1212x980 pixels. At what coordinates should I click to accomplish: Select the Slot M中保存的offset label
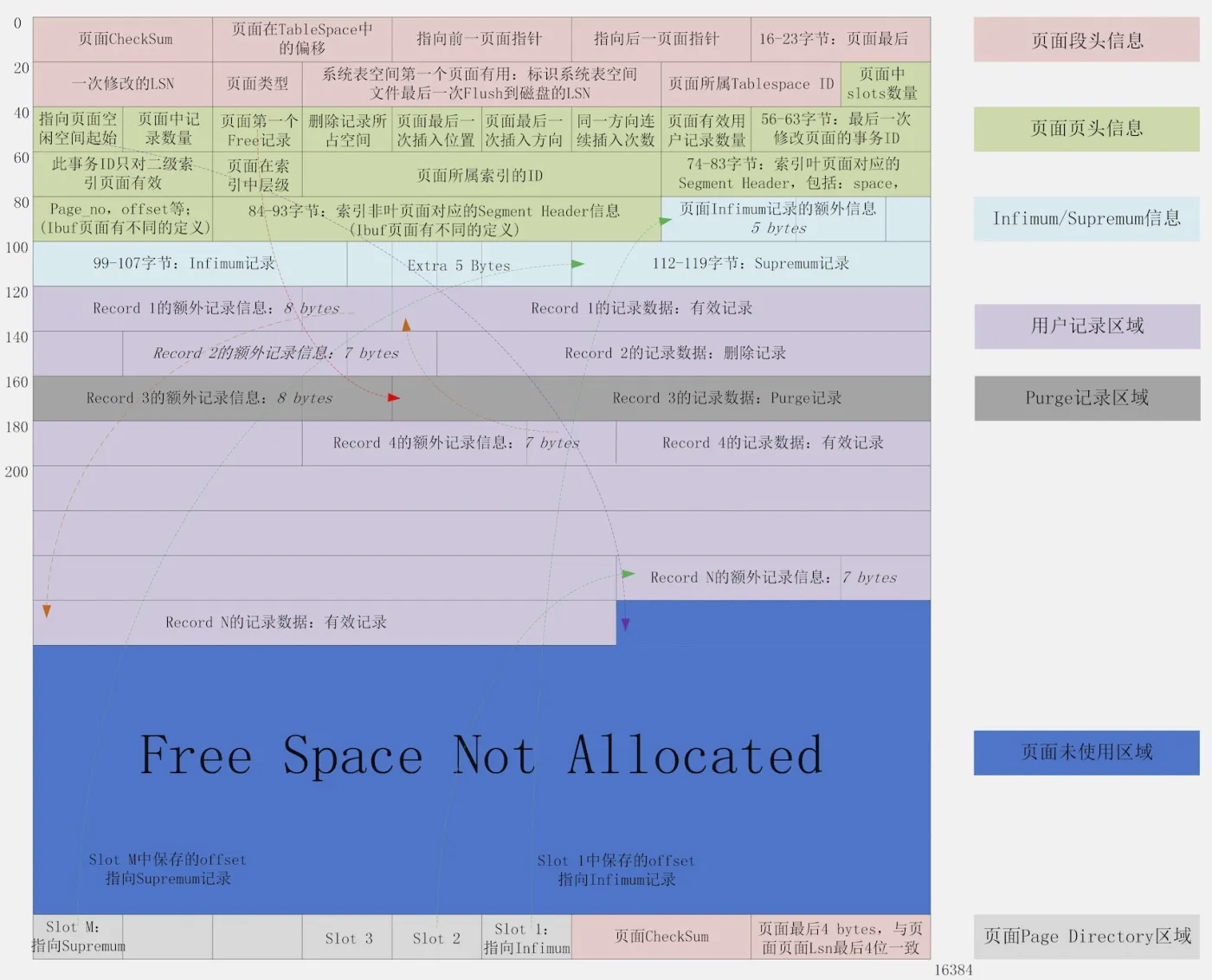click(168, 869)
